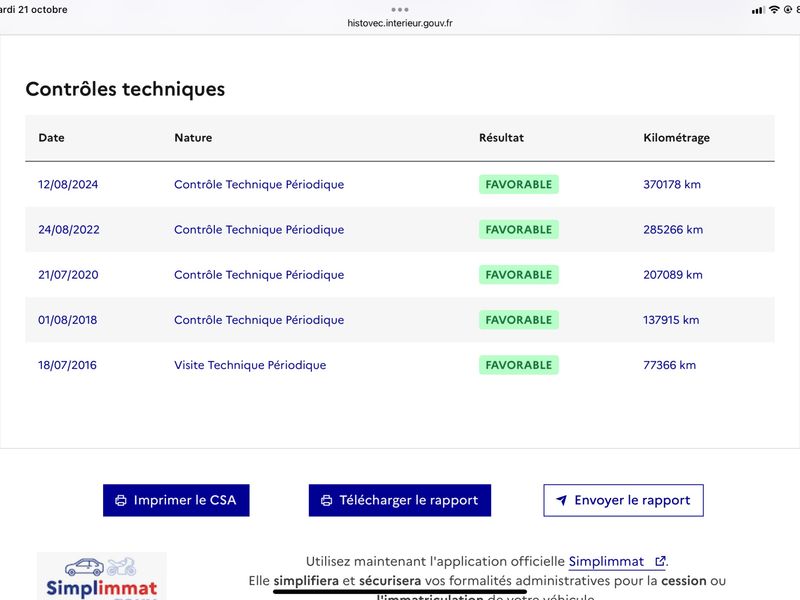Viewport: 800px width, 600px height.
Task: Select the date 18/07/2016
Action: [67, 365]
